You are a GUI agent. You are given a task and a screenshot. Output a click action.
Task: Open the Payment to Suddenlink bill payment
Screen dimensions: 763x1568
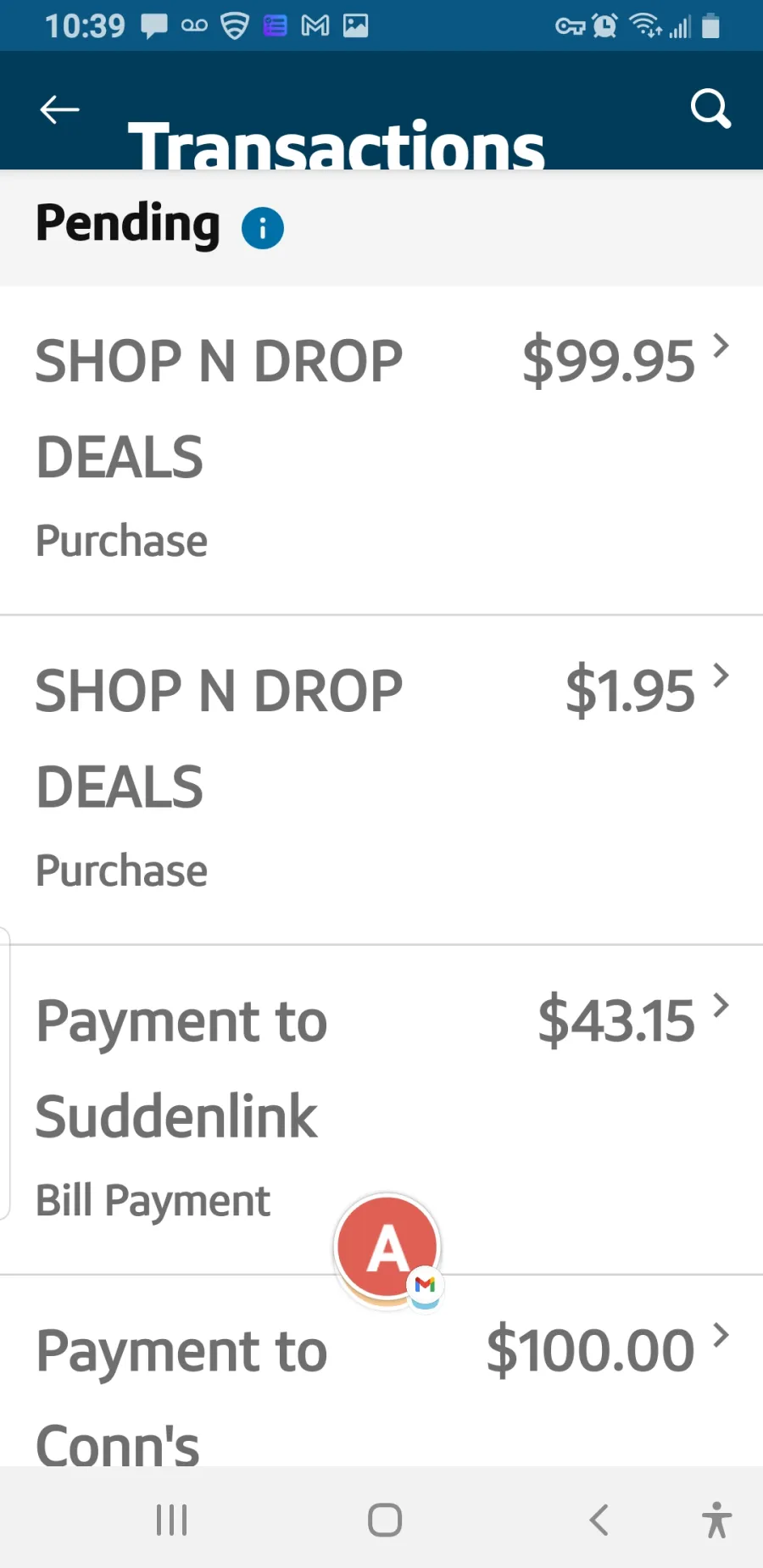(x=381, y=1109)
